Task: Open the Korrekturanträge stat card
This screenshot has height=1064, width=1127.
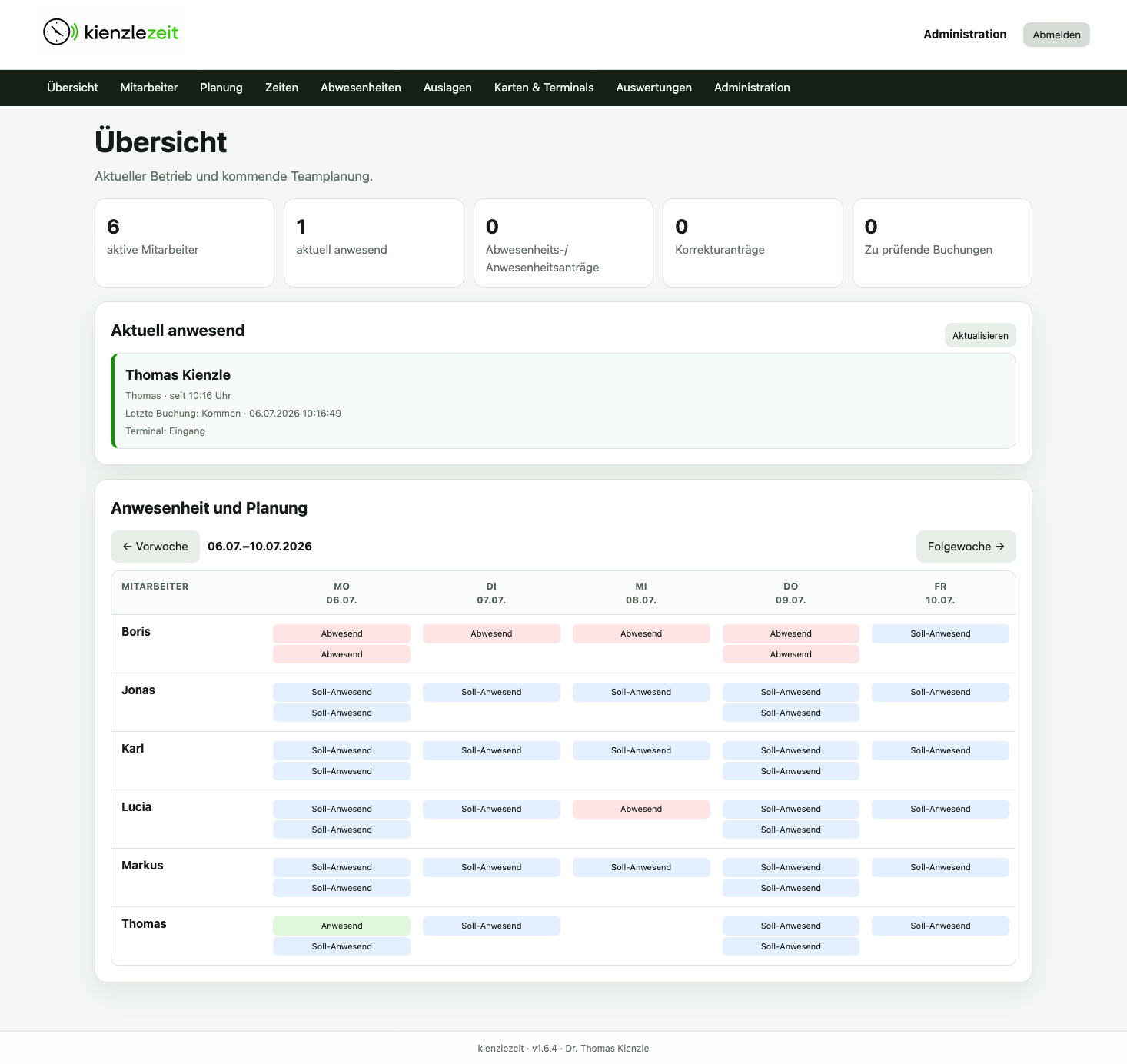Action: (753, 243)
